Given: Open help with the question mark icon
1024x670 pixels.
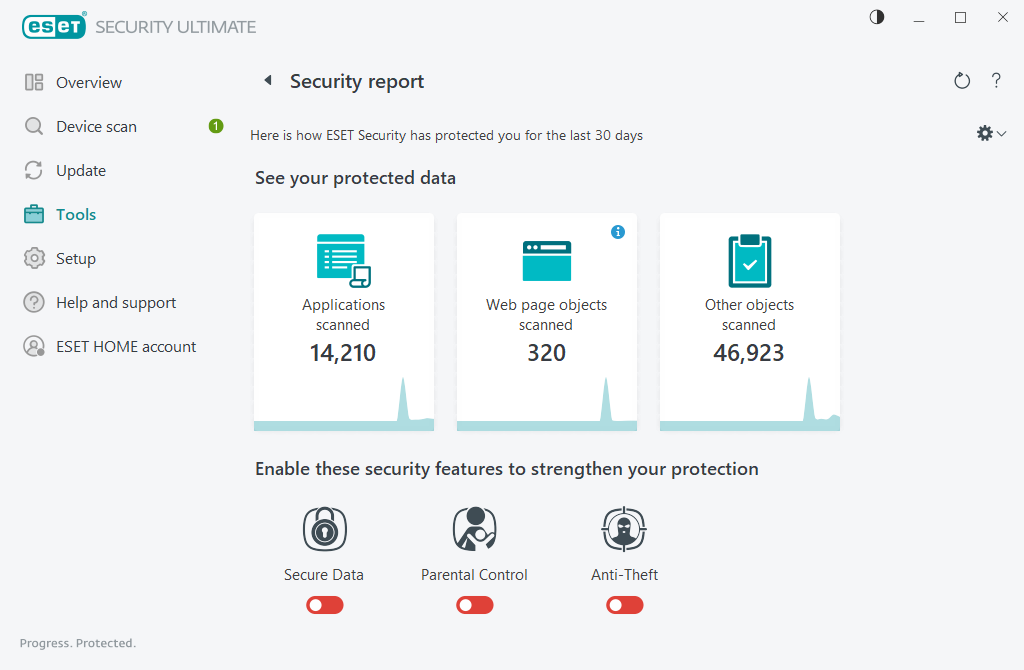Looking at the screenshot, I should coord(996,80).
